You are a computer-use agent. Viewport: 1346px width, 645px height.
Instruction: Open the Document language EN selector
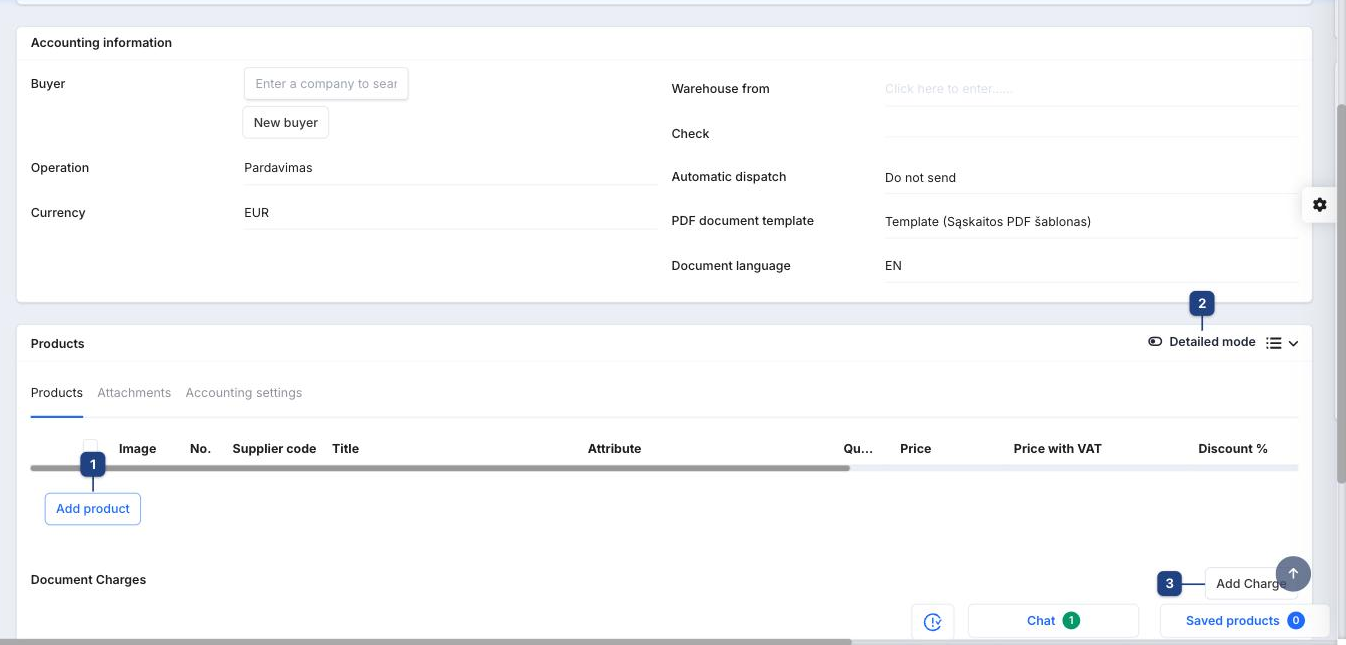(1091, 266)
